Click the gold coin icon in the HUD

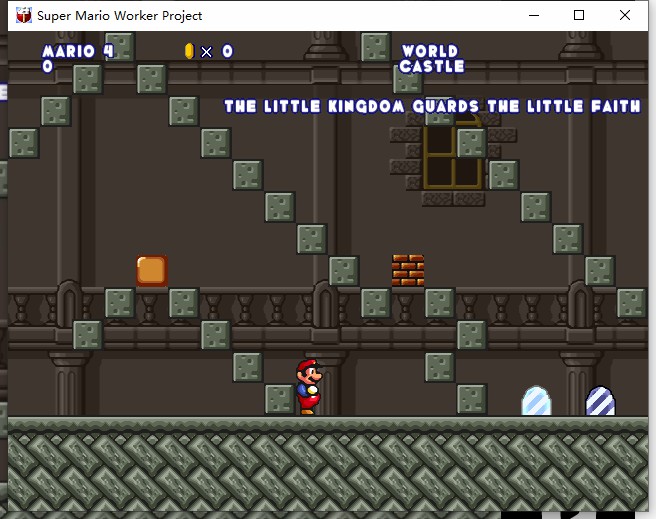point(190,51)
